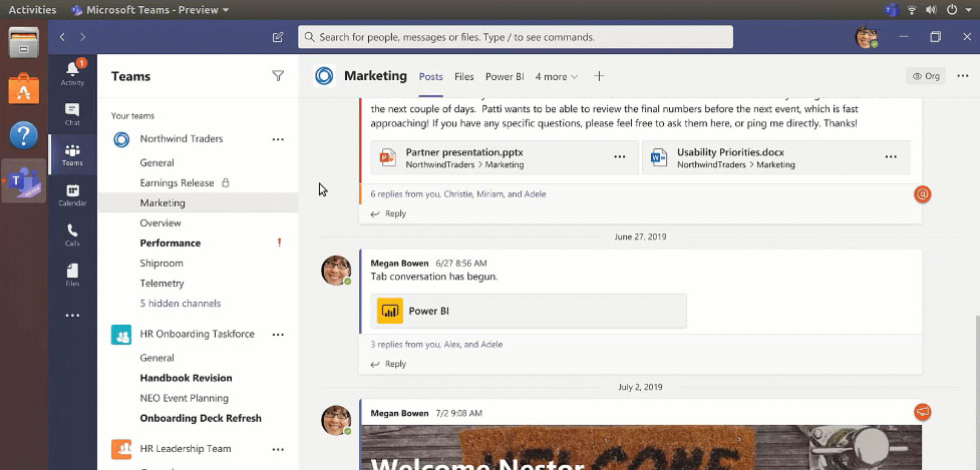Add a tab with the plus icon

click(x=599, y=76)
